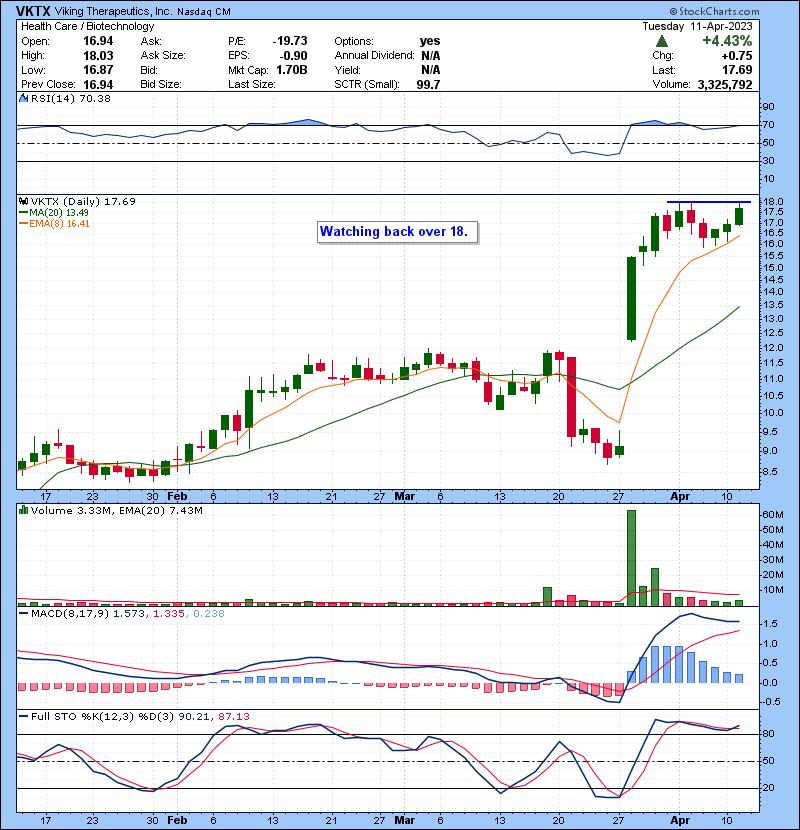Click the High value 18.03
The height and width of the screenshot is (830, 800).
(98, 56)
